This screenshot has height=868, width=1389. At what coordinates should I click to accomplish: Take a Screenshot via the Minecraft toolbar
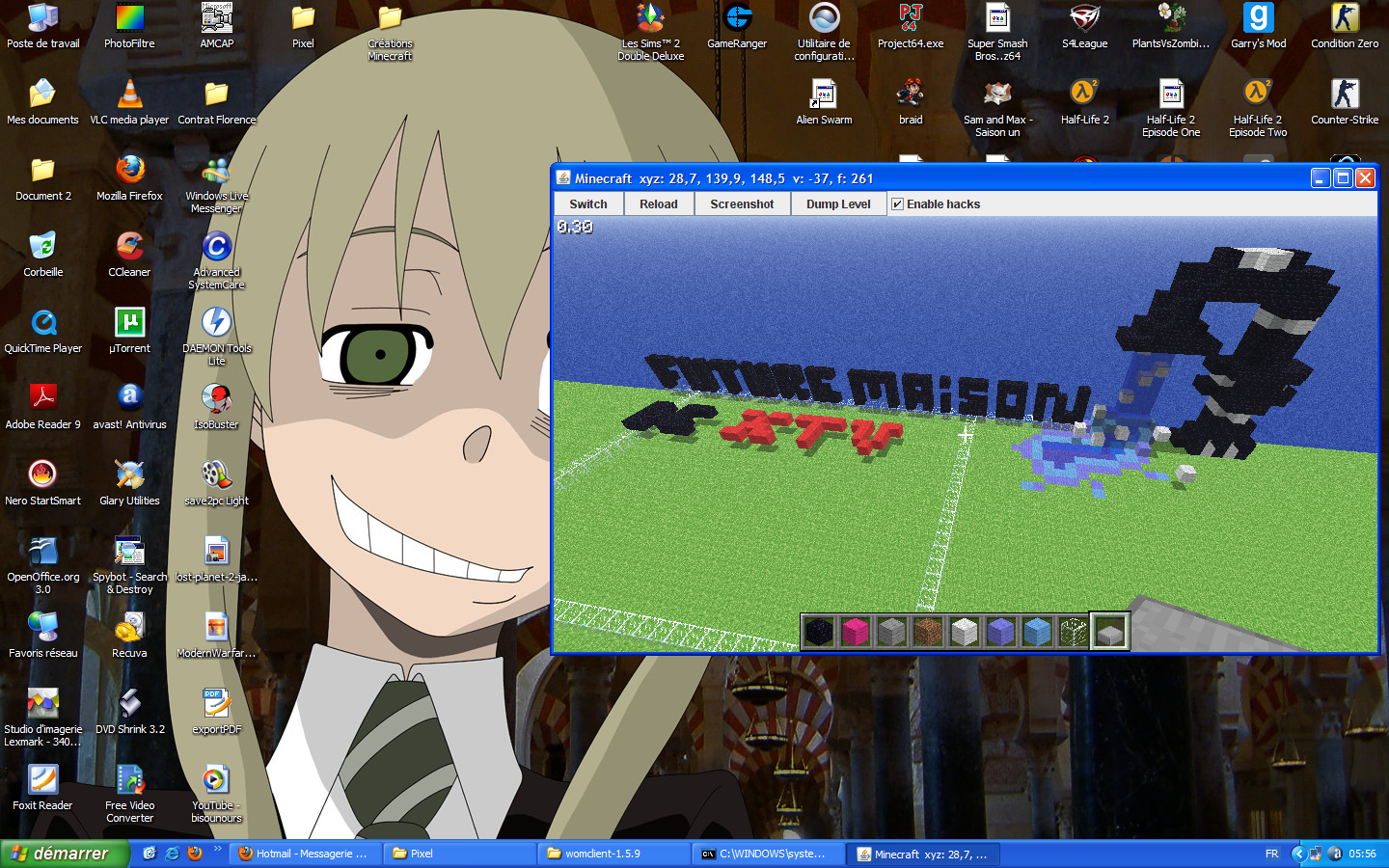[x=742, y=203]
